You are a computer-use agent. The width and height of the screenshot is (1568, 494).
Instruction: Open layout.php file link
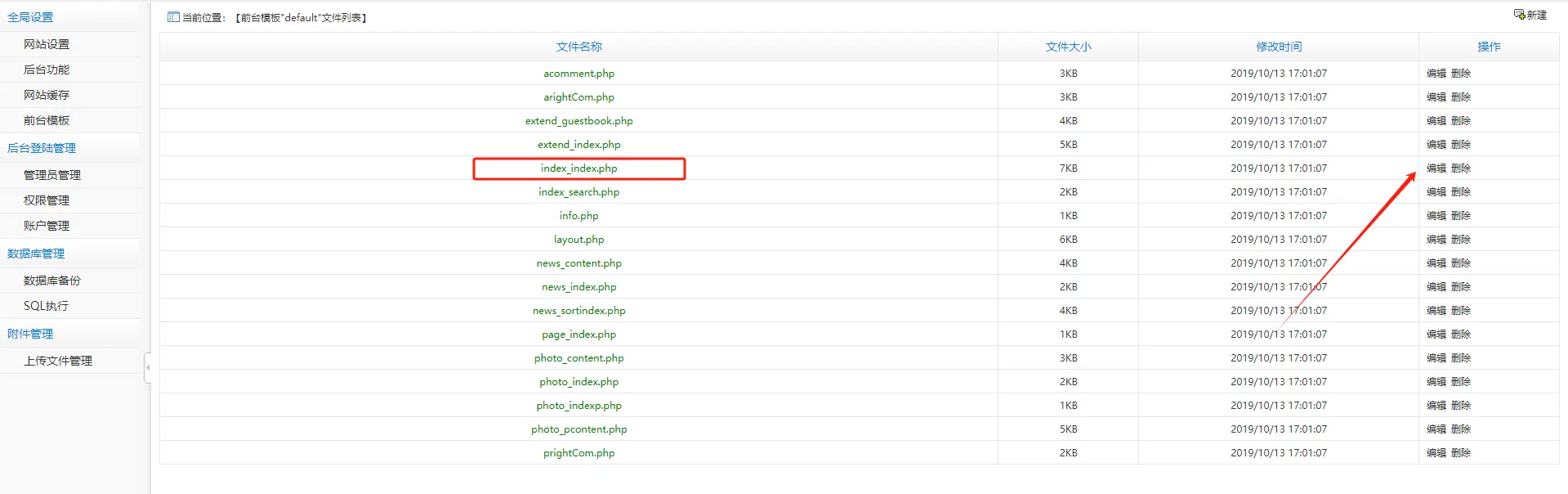[x=579, y=240]
